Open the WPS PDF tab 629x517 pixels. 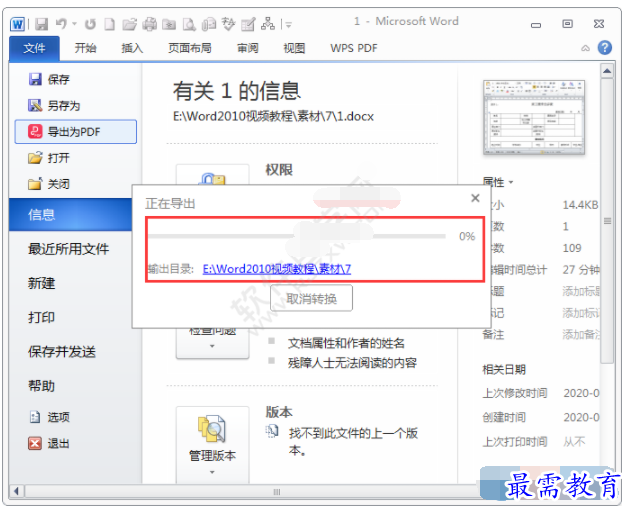point(353,49)
